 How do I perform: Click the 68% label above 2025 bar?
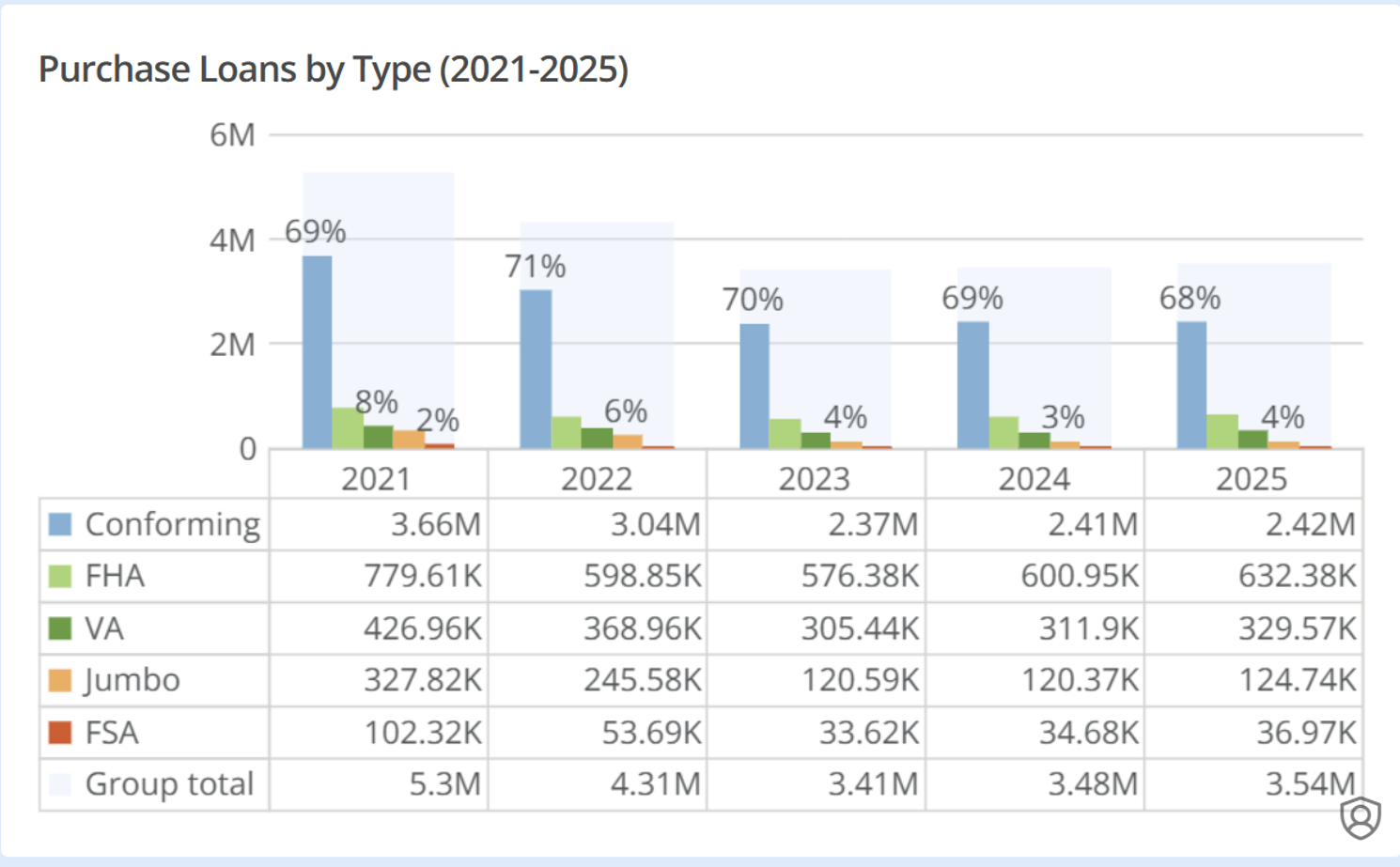pos(1190,299)
